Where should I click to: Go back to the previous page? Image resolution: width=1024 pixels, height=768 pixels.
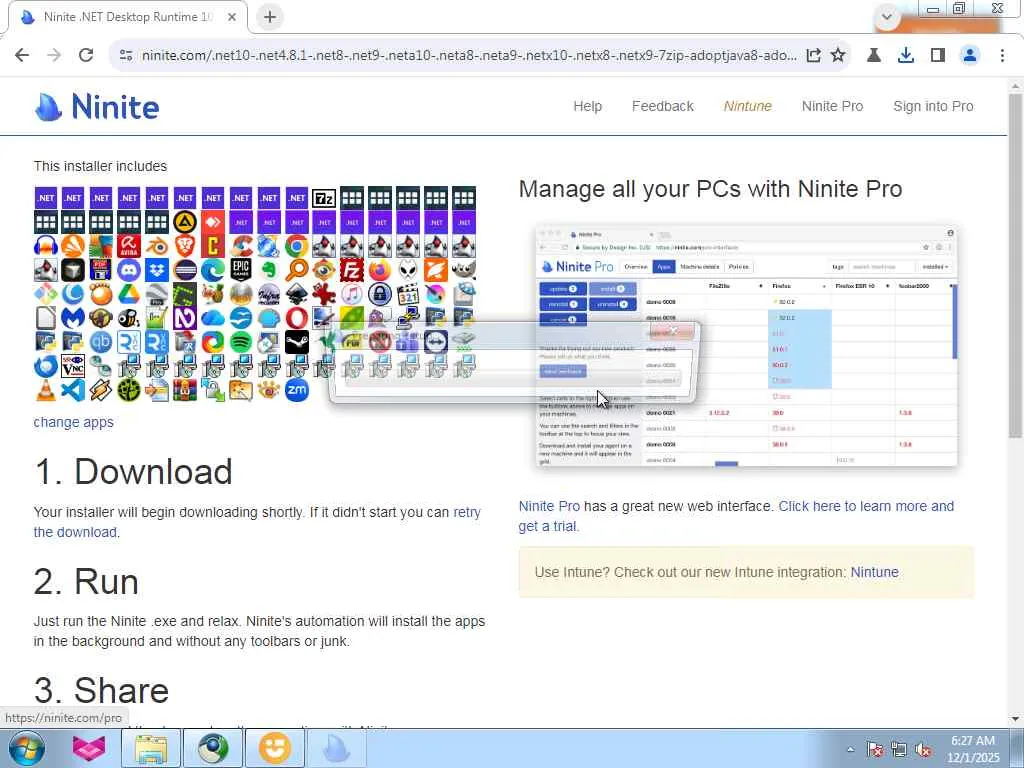[x=22, y=56]
